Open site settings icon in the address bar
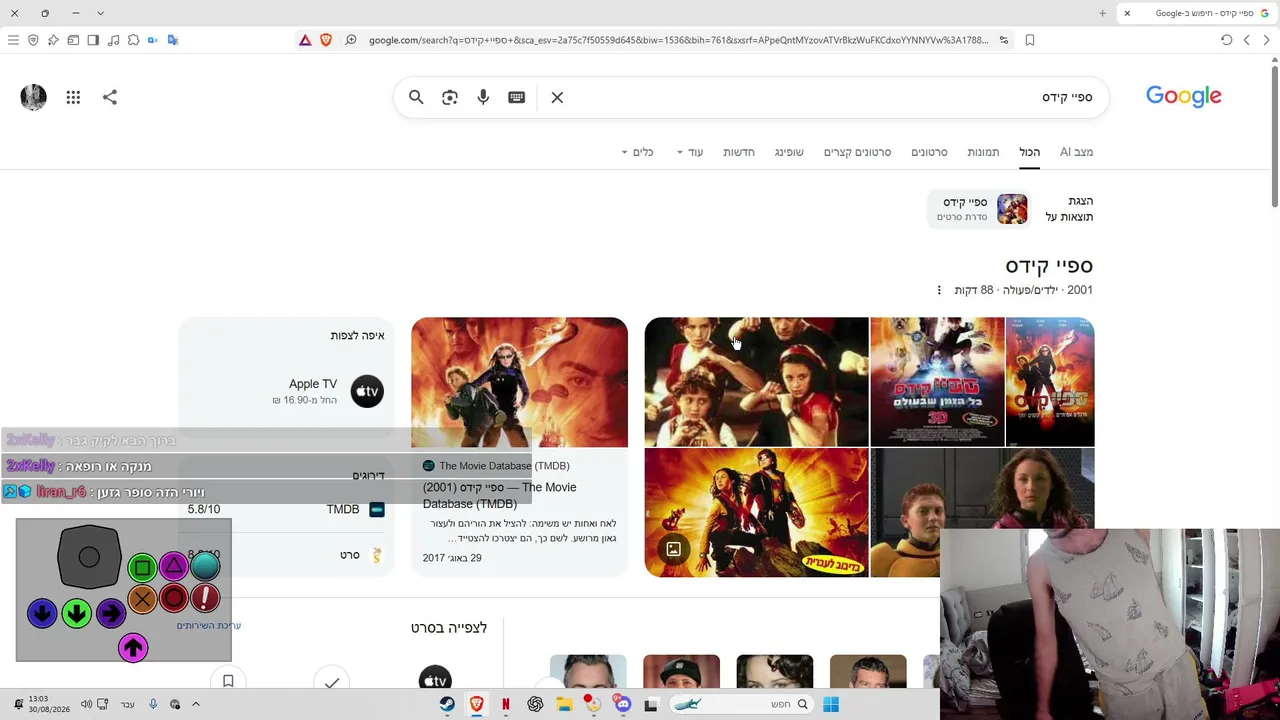This screenshot has width=1280, height=720. coord(1004,40)
